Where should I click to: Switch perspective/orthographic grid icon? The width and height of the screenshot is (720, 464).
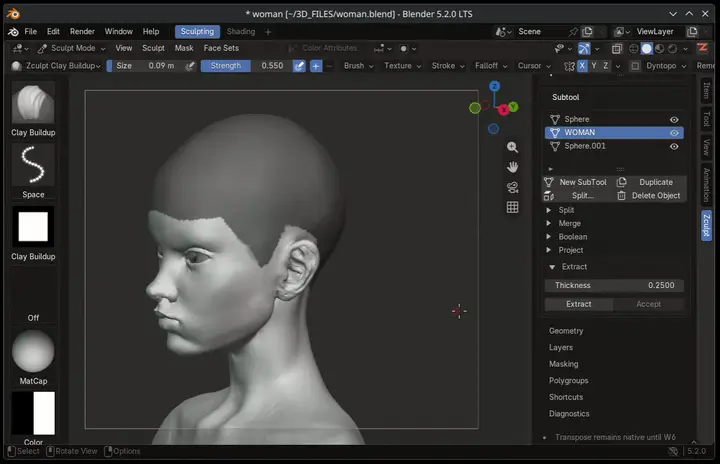(512, 207)
